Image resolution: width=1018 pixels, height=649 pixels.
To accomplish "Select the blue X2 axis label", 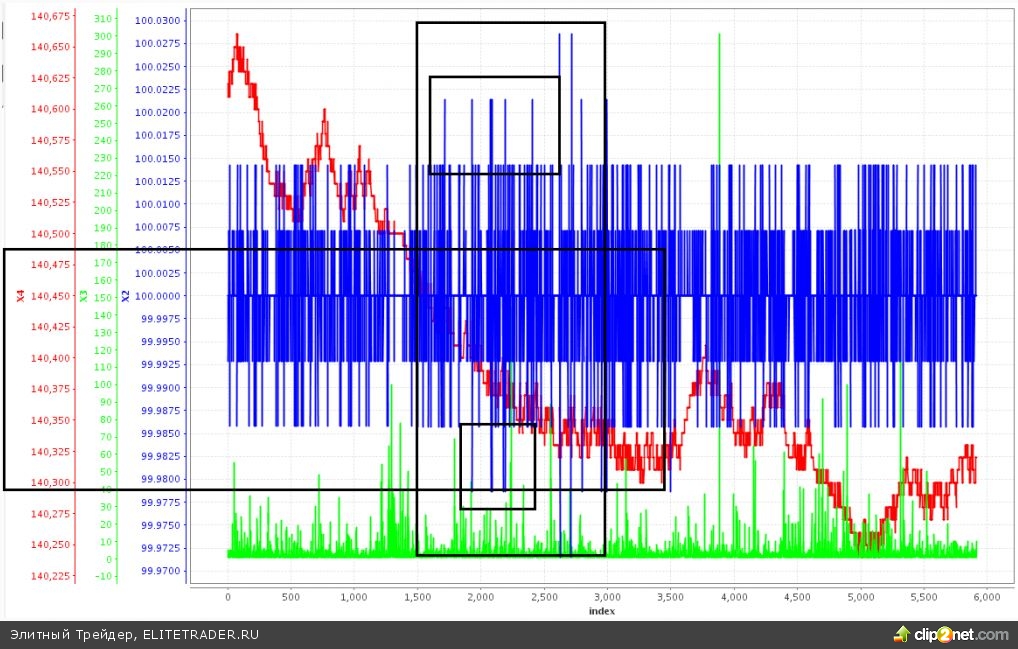I will [x=125, y=296].
